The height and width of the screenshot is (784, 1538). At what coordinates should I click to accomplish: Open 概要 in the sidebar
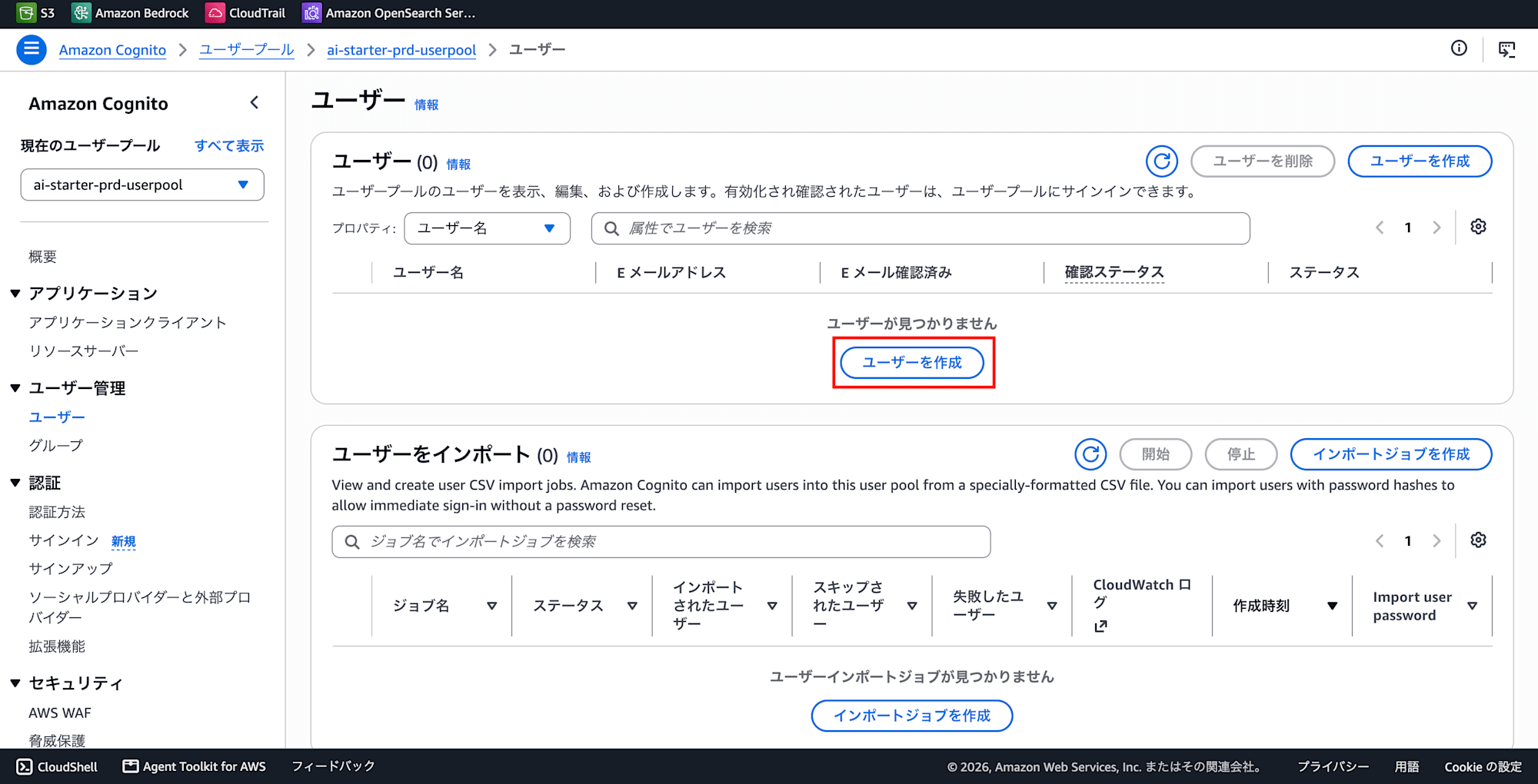tap(43, 257)
